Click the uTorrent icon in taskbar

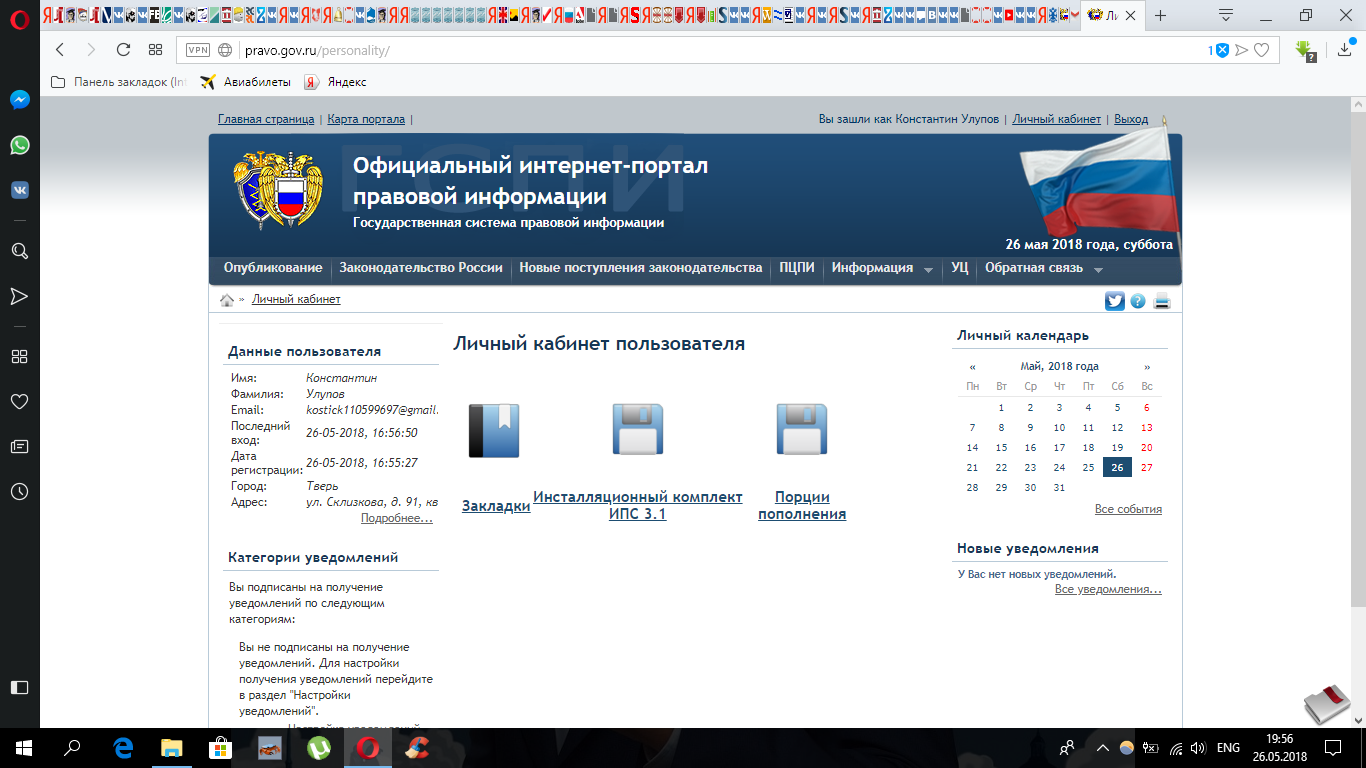(319, 747)
